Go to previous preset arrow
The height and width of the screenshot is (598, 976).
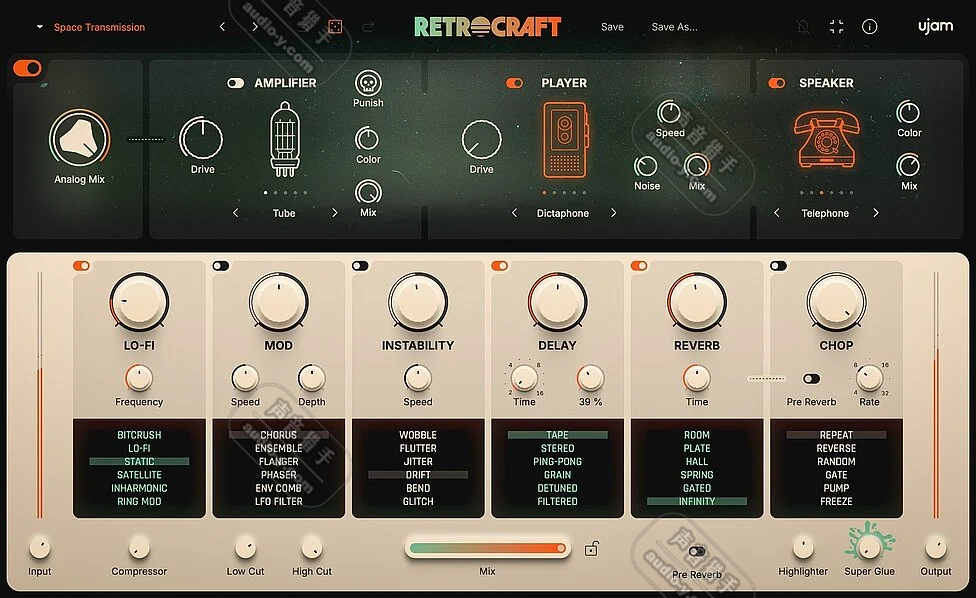click(x=222, y=27)
